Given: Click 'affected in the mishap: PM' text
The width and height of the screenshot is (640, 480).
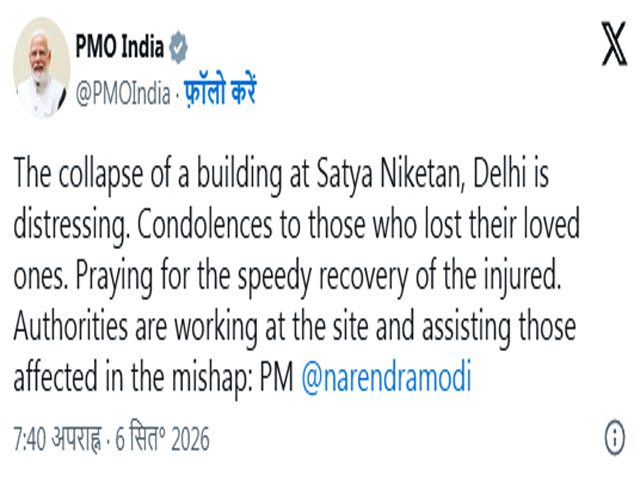Looking at the screenshot, I should click(x=153, y=378).
